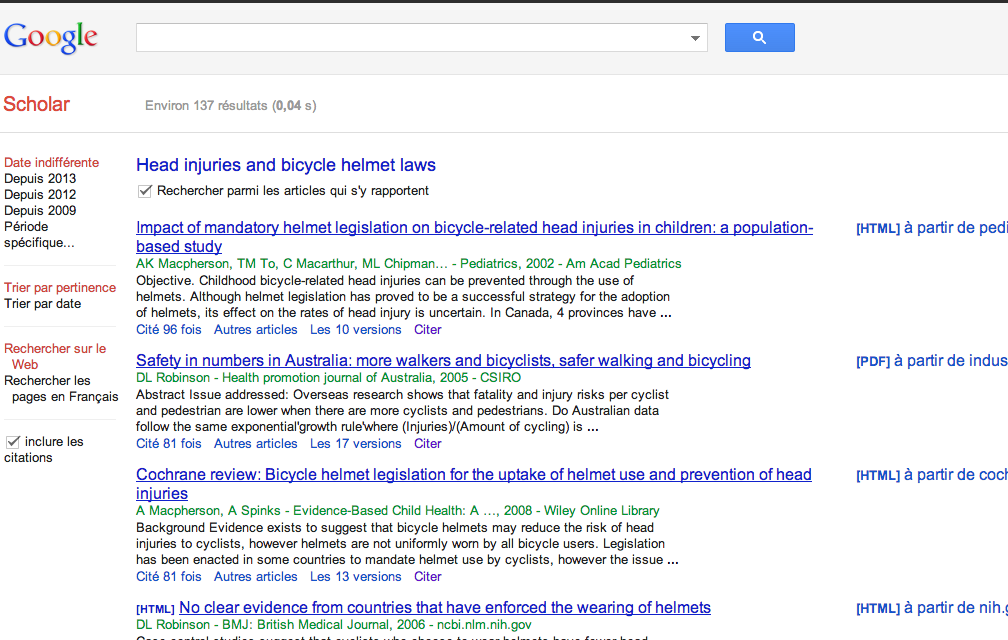Open the [HTML] full-text link beside the Macpherson 2002 result

[932, 228]
